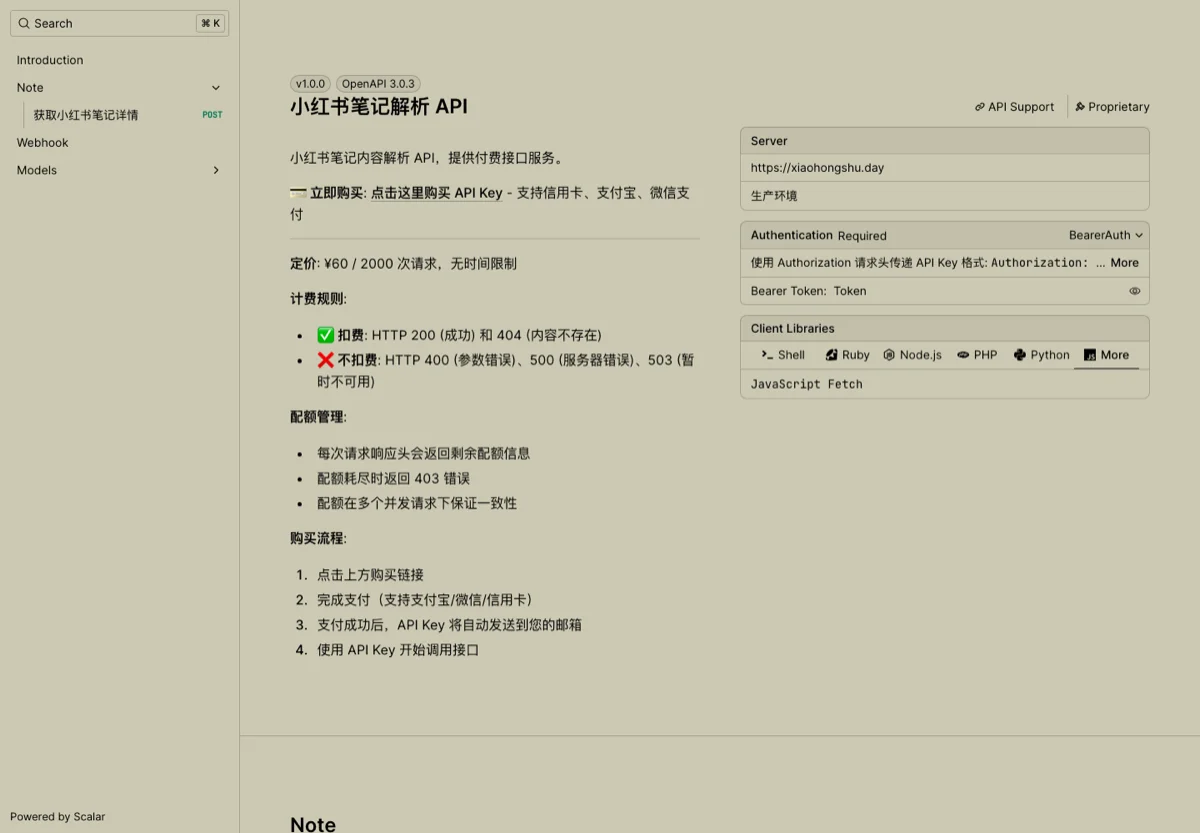The image size is (1200, 833).
Task: Click the red cross 不扣费 icon
Action: (325, 360)
